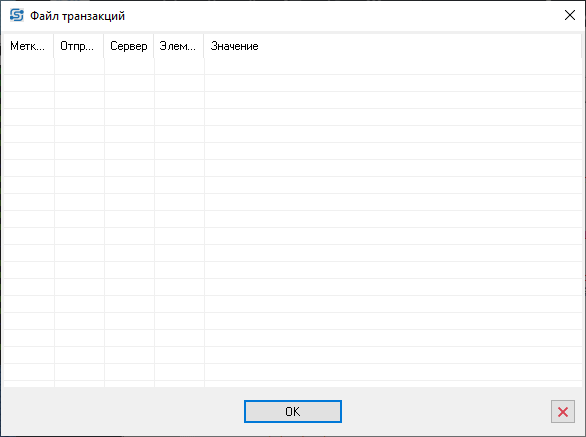Click the Сервер column header
The height and width of the screenshot is (437, 586).
tap(129, 46)
